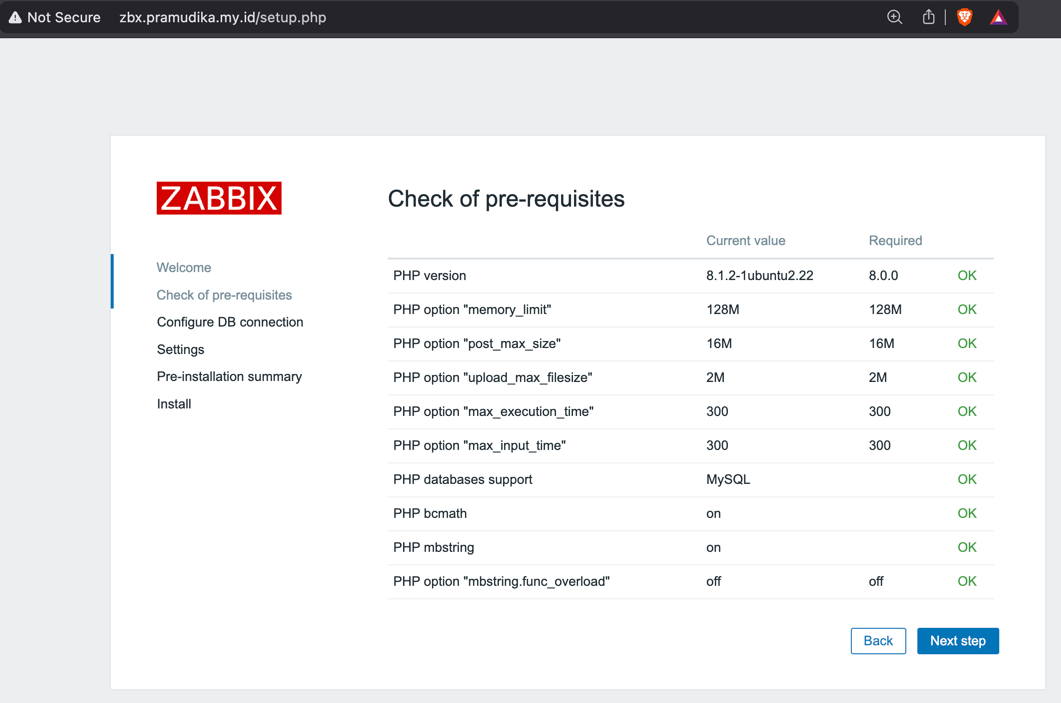
Task: Click current value 300 for max_input_time
Action: point(717,445)
